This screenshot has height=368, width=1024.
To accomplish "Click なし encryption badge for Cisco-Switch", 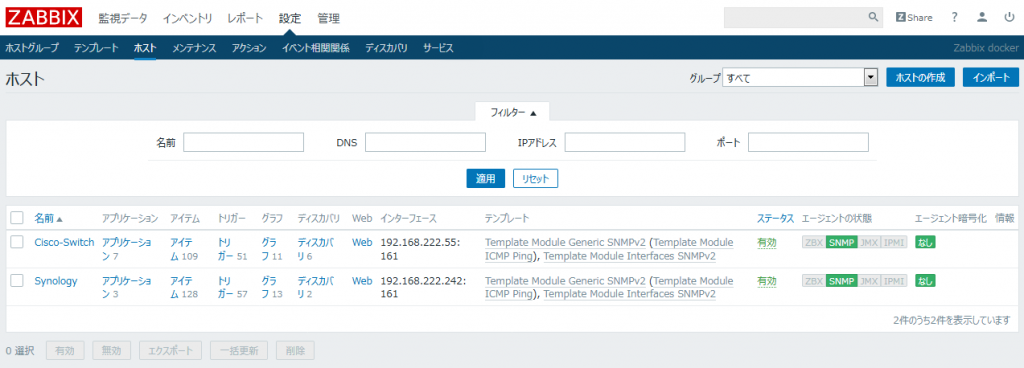I will pyautogui.click(x=925, y=242).
